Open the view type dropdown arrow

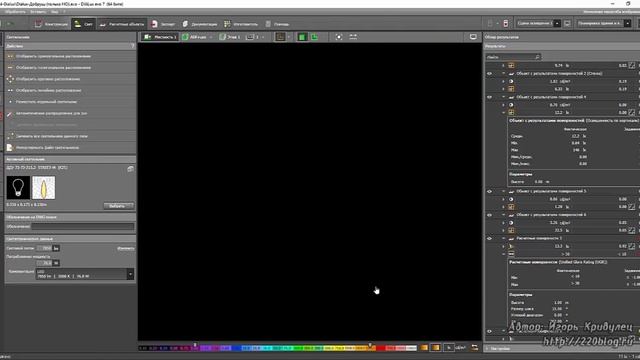pos(289,37)
